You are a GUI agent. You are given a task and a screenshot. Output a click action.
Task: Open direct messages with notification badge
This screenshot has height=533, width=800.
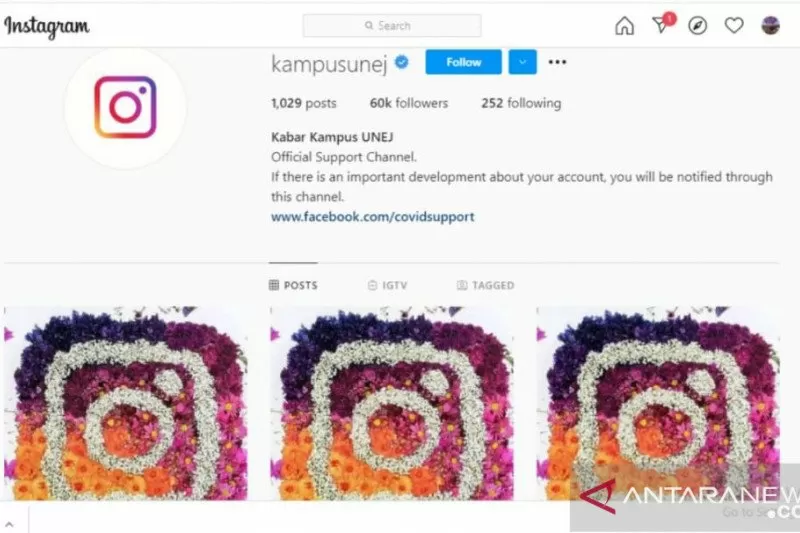coord(663,23)
